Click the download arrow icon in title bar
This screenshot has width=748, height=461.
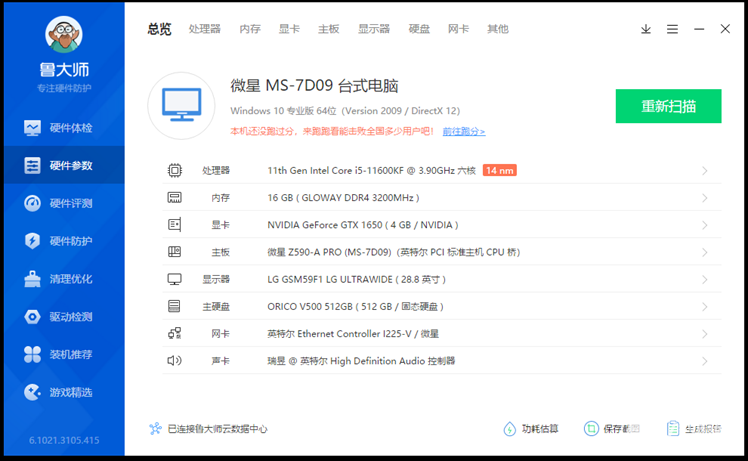[646, 29]
